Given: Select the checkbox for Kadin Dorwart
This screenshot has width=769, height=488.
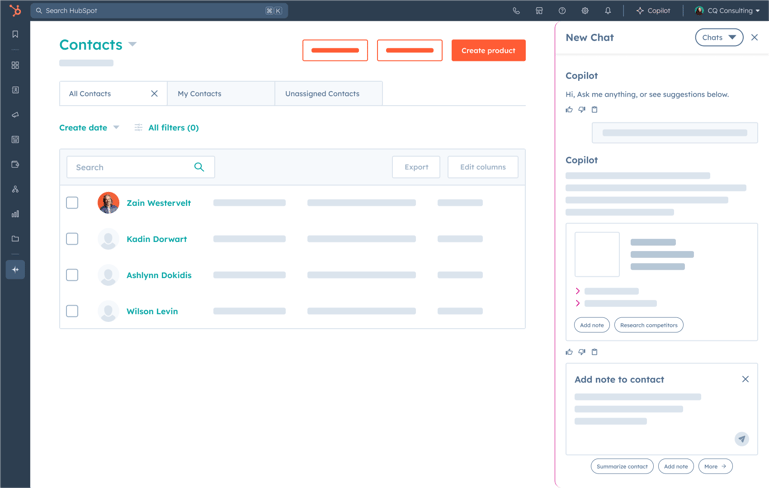Looking at the screenshot, I should [72, 239].
